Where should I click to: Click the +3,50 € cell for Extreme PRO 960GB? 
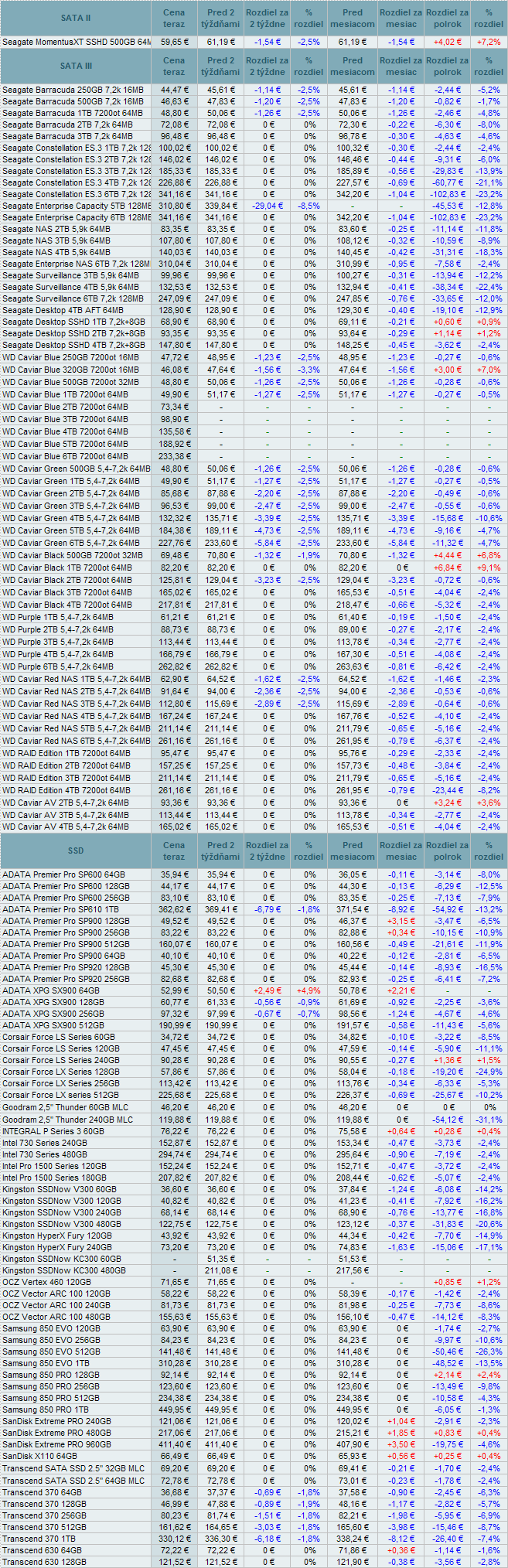pos(401,1444)
